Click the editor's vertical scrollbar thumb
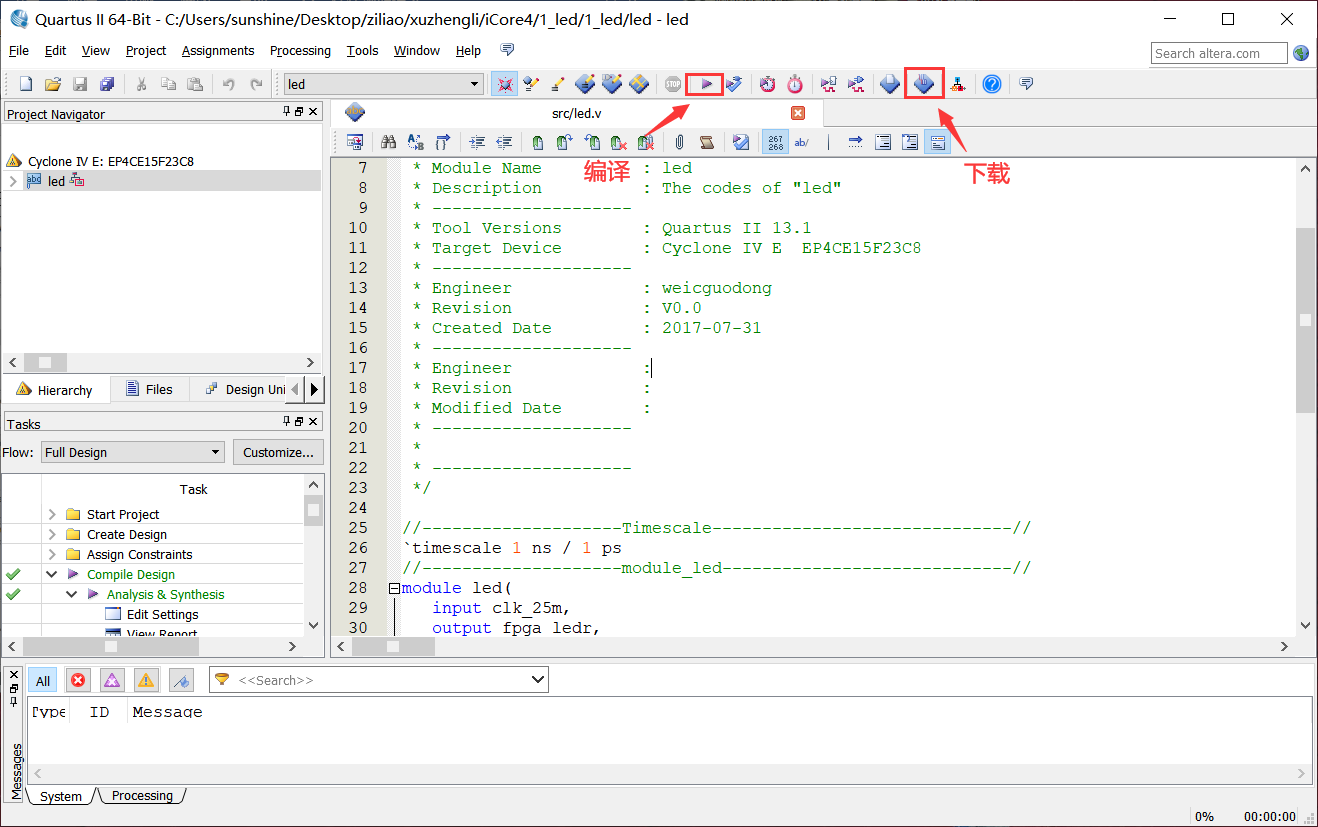The height and width of the screenshot is (827, 1318). pos(1305,320)
